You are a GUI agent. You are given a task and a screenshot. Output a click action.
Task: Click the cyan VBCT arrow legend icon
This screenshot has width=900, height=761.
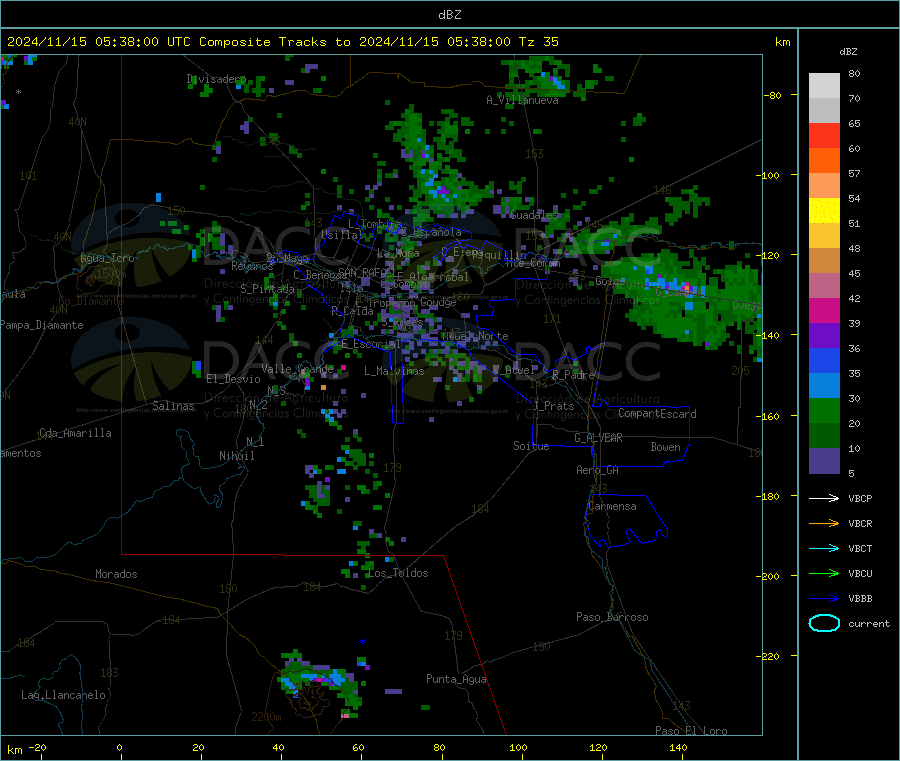tap(824, 549)
